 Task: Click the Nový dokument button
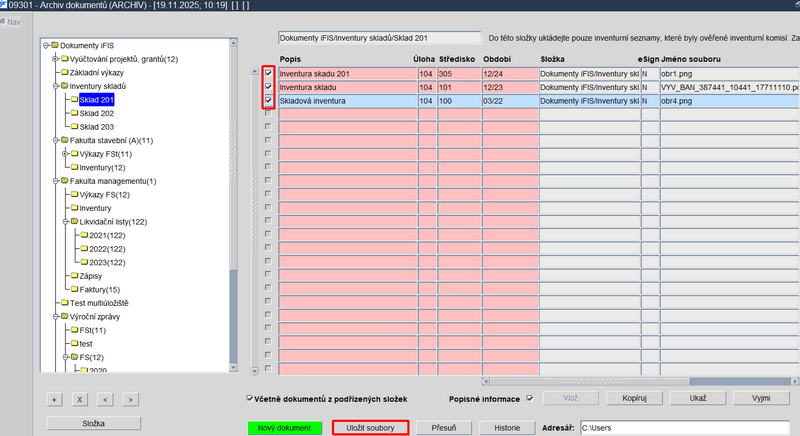(x=284, y=428)
